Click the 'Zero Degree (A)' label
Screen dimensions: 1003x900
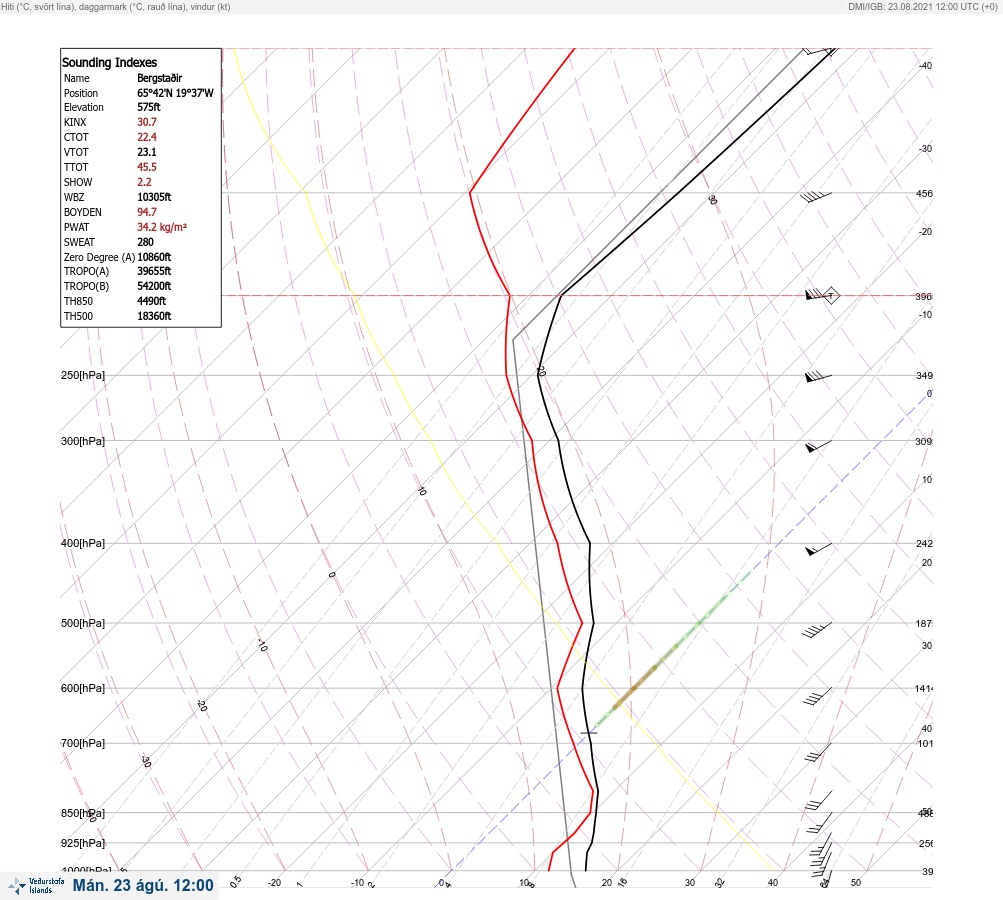[99, 257]
